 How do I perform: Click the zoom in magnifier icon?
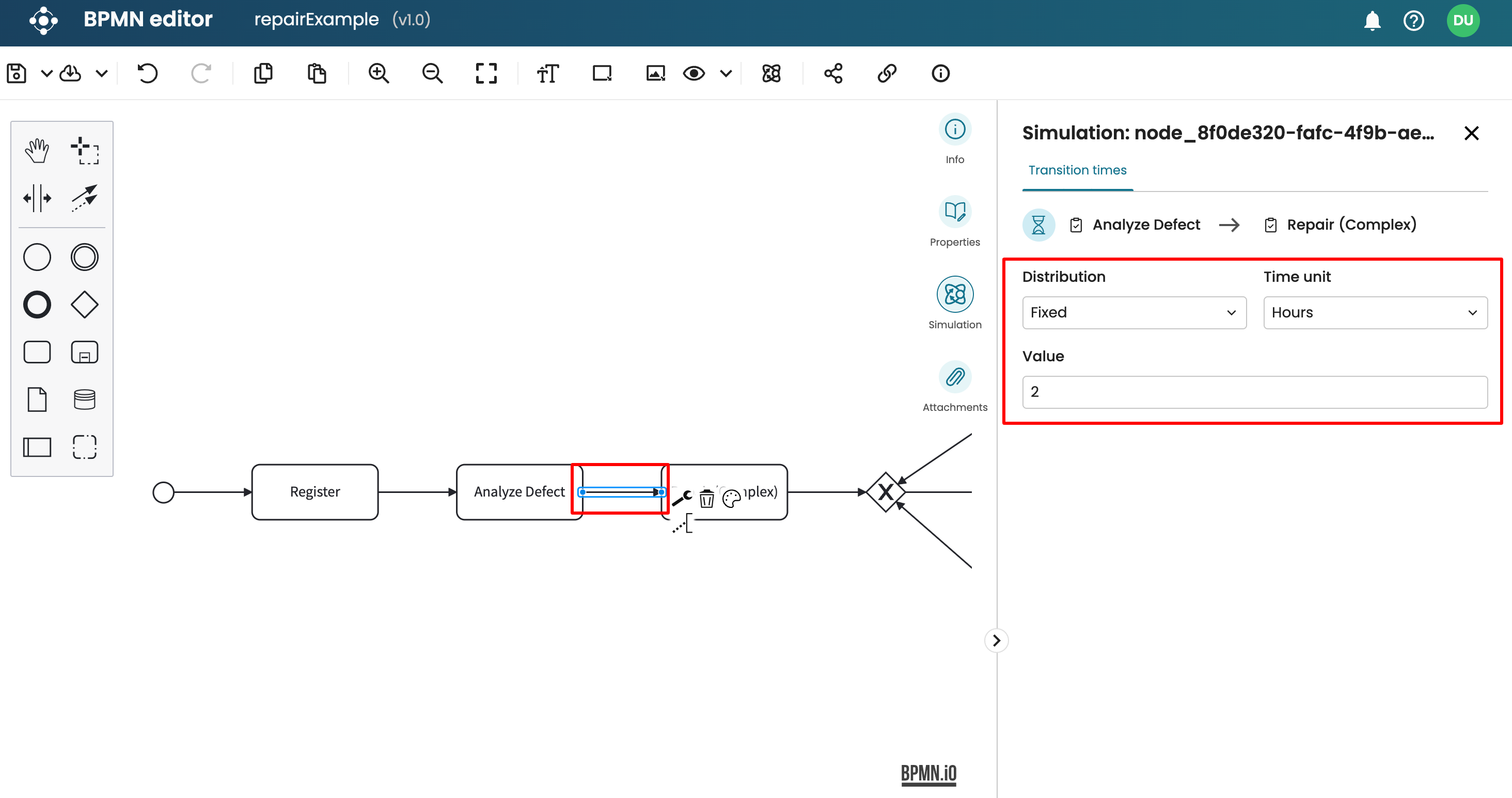click(x=379, y=73)
